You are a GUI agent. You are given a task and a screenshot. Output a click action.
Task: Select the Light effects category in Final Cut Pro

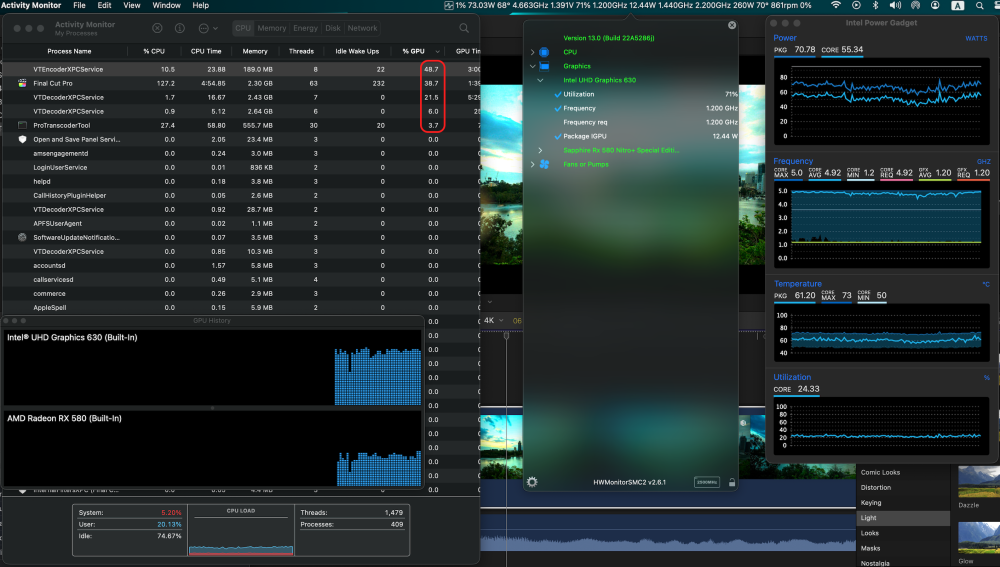(902, 518)
